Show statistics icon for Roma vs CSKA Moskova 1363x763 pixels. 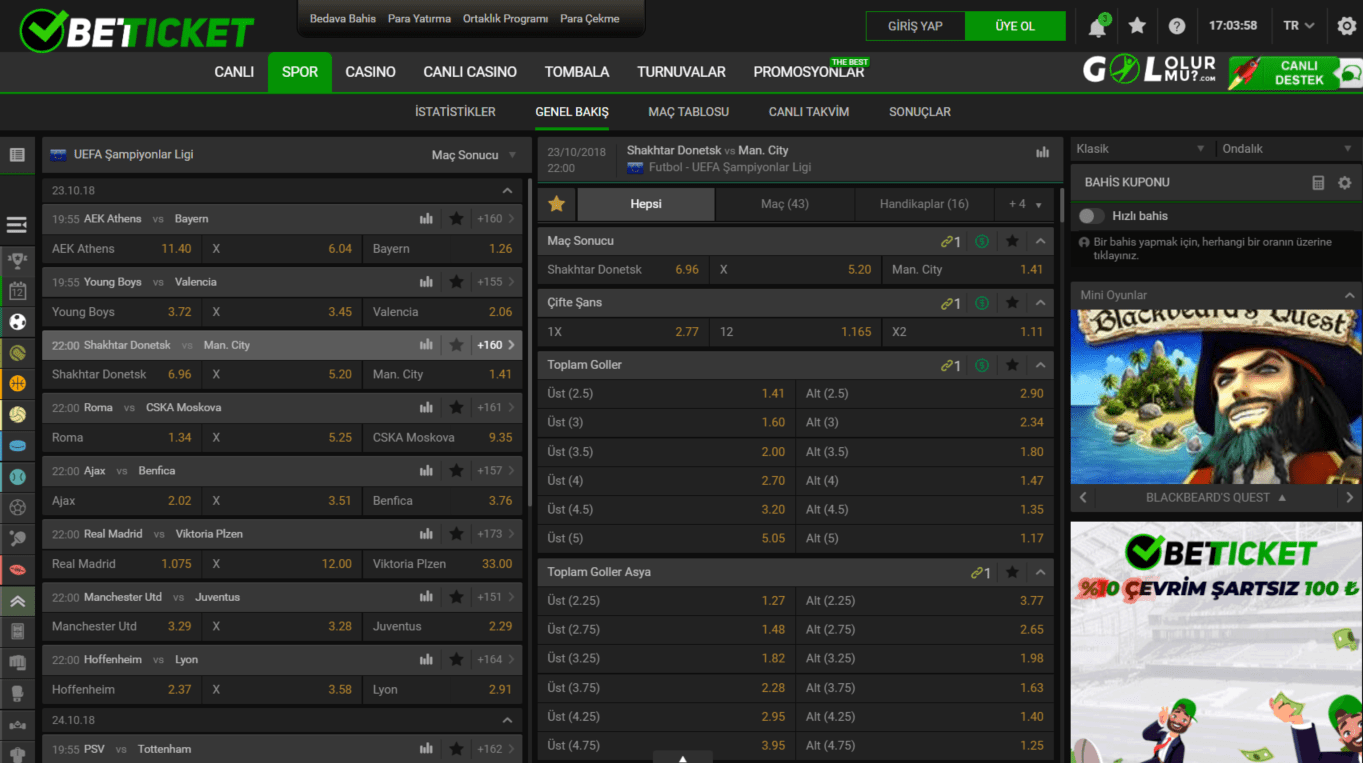pos(427,408)
